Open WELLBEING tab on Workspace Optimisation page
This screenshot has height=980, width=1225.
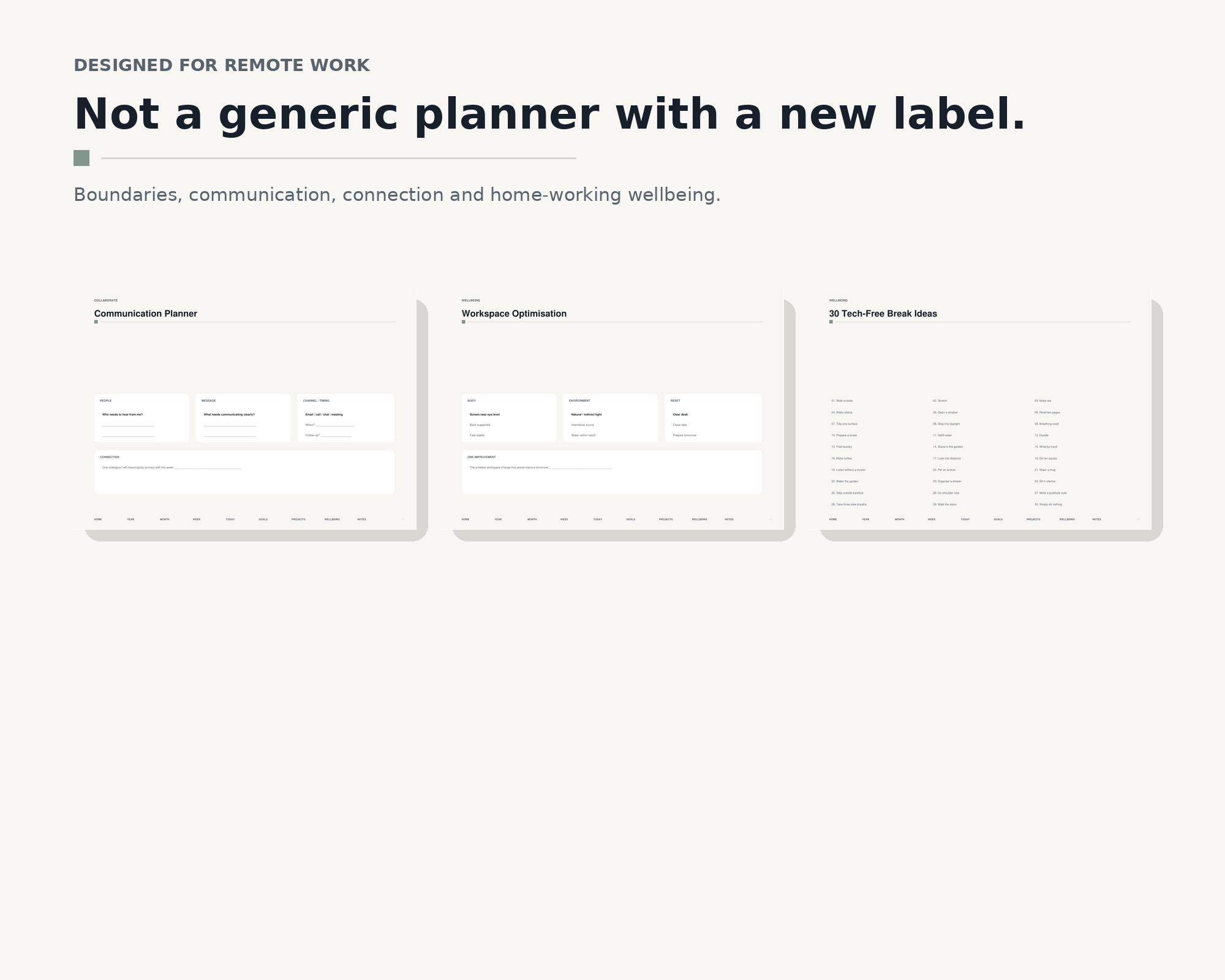click(x=699, y=519)
